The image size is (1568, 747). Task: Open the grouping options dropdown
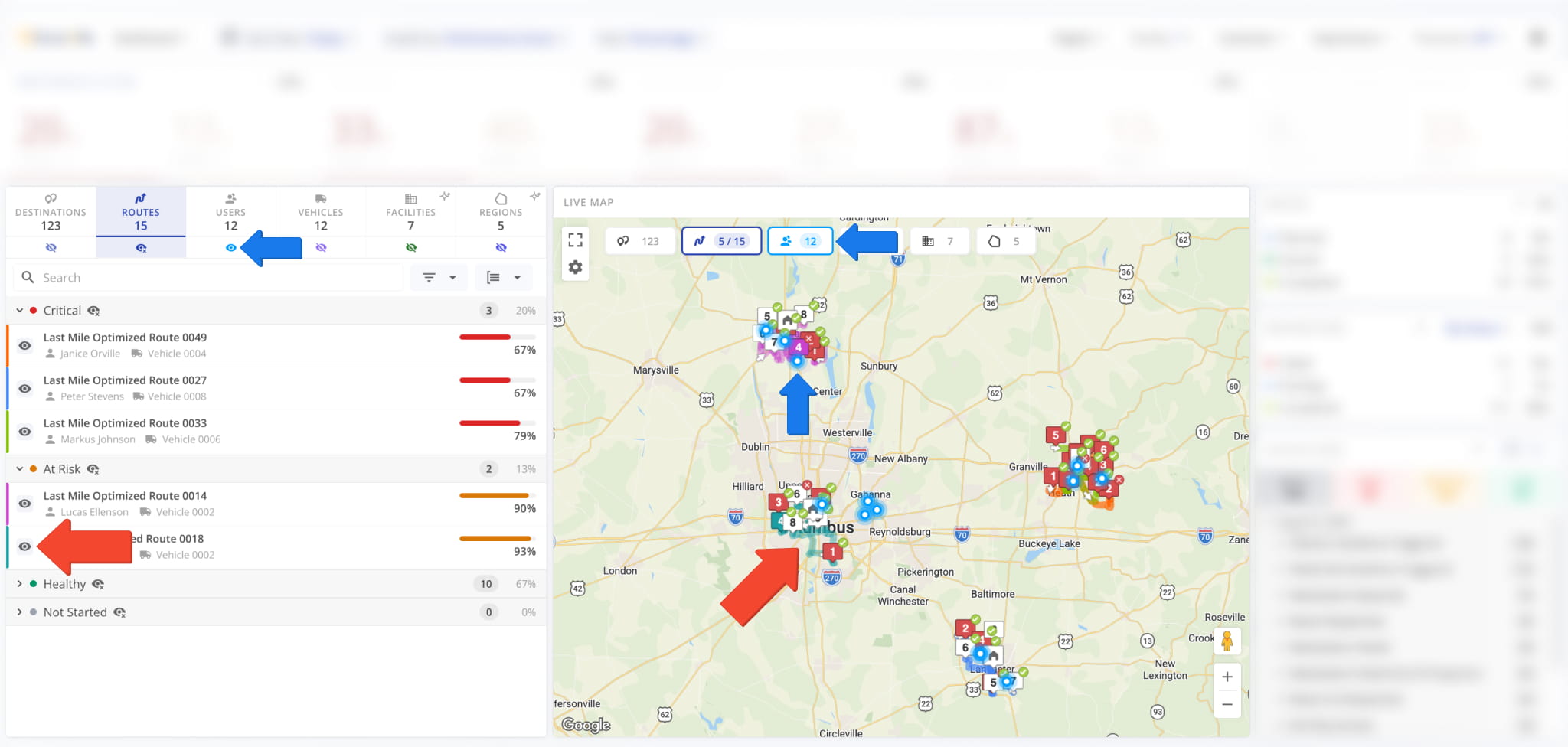(x=503, y=277)
